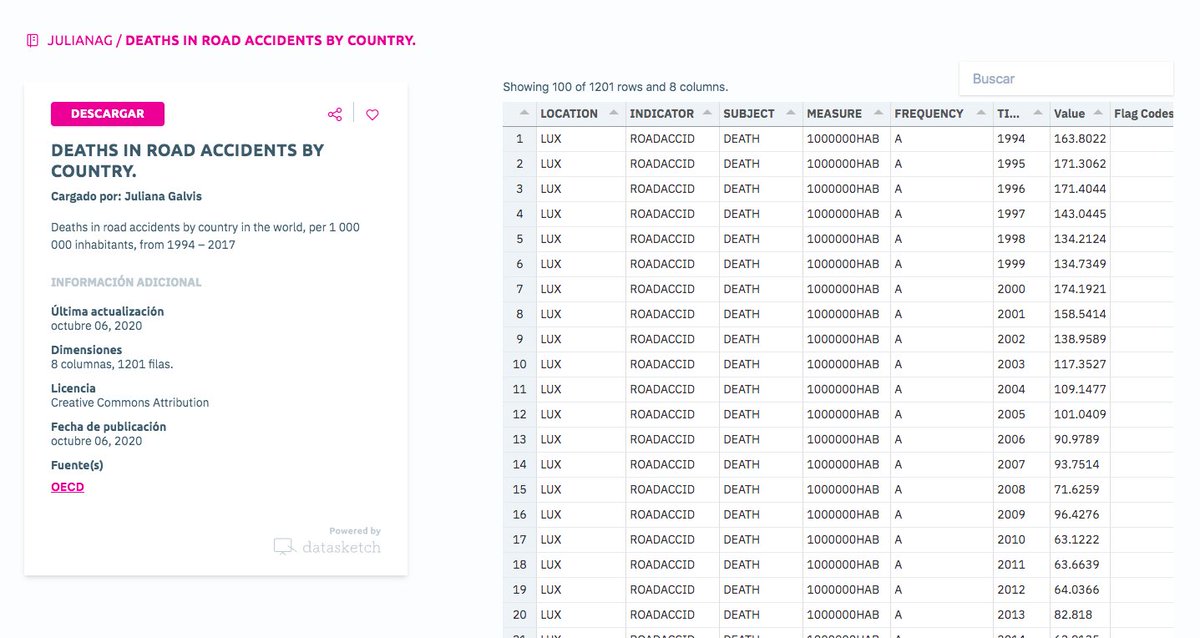
Task: Select value 163.8022 in row 1
Action: pyautogui.click(x=1080, y=139)
